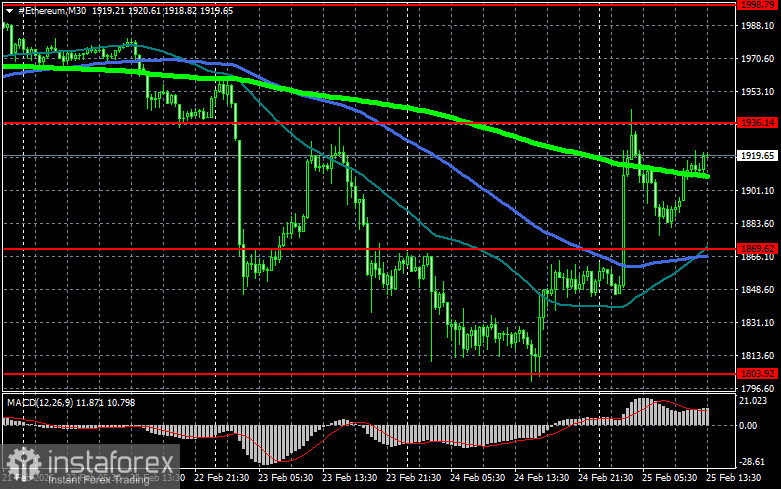Select the 23 Feb 21:30 time label
This screenshot has height=489, width=781.
[x=413, y=478]
